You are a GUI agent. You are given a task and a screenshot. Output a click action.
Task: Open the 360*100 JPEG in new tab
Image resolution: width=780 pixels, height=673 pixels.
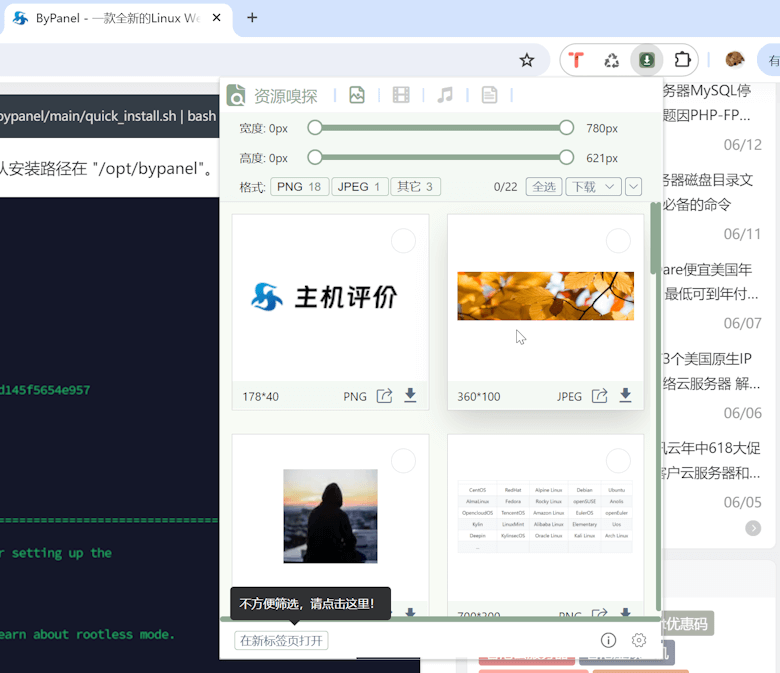[x=599, y=395]
